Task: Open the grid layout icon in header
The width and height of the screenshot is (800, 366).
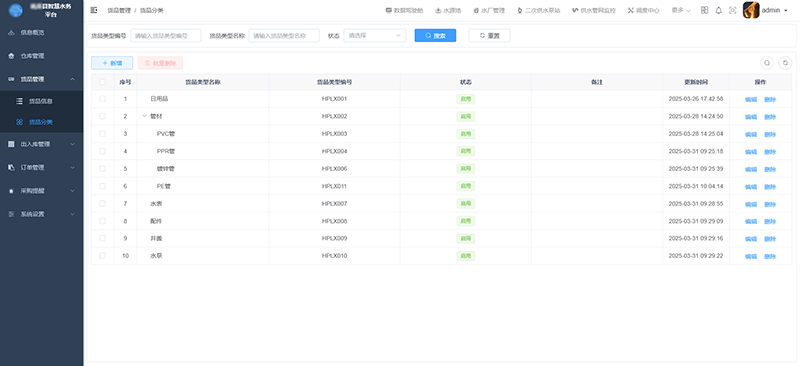Action: click(x=705, y=10)
